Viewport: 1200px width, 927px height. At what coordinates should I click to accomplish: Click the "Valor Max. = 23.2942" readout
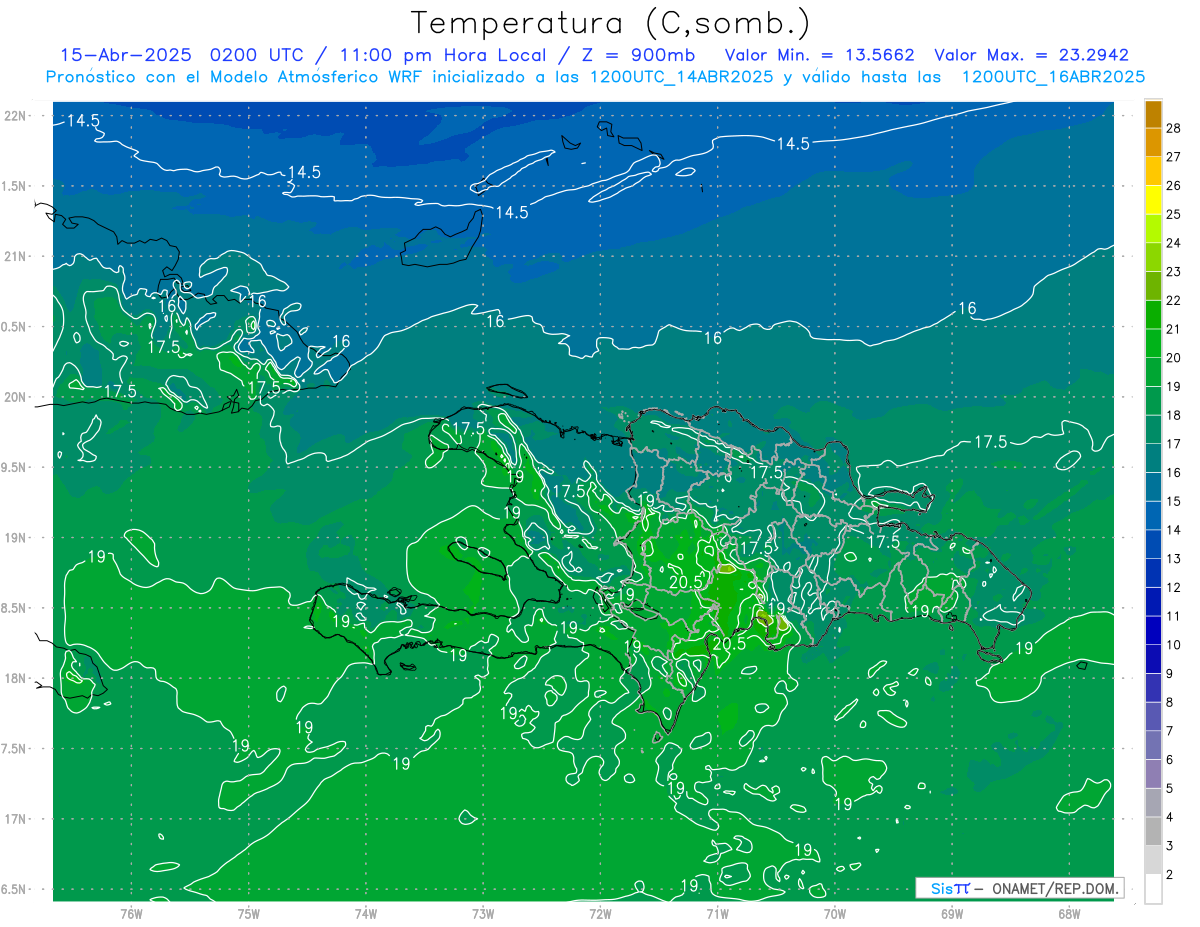[x=1032, y=55]
